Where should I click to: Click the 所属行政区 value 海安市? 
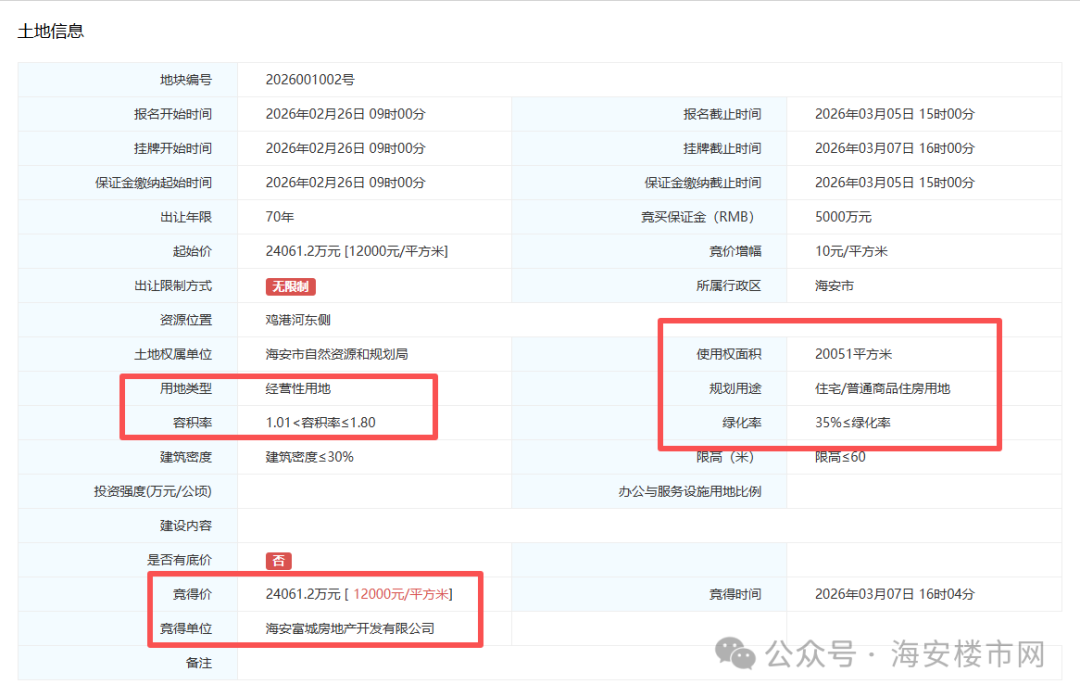pyautogui.click(x=835, y=285)
